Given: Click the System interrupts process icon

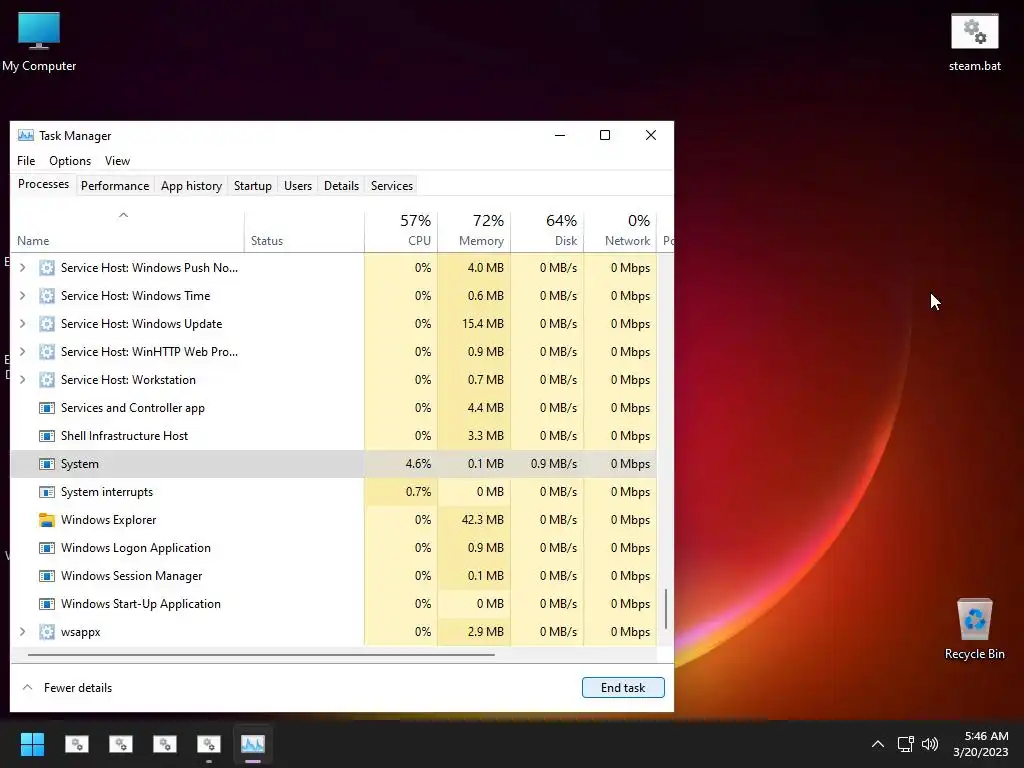Looking at the screenshot, I should pyautogui.click(x=46, y=492).
